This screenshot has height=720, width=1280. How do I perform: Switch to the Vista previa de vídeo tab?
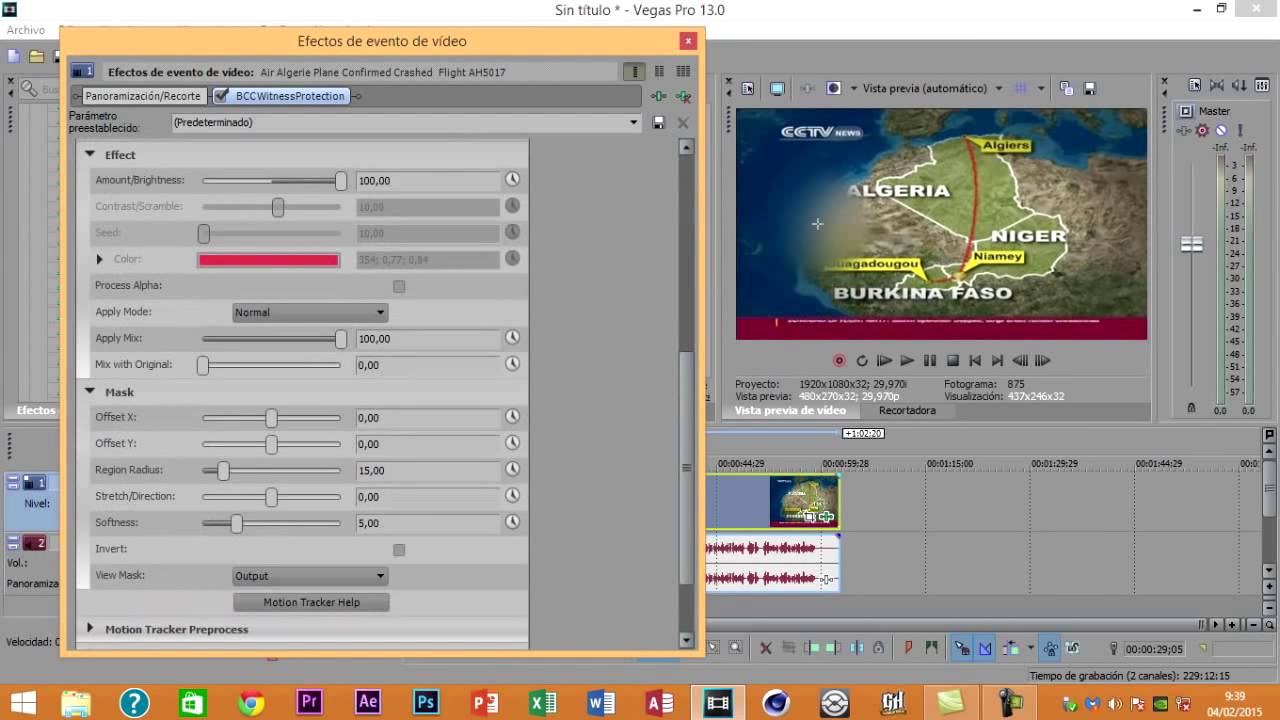pyautogui.click(x=790, y=411)
